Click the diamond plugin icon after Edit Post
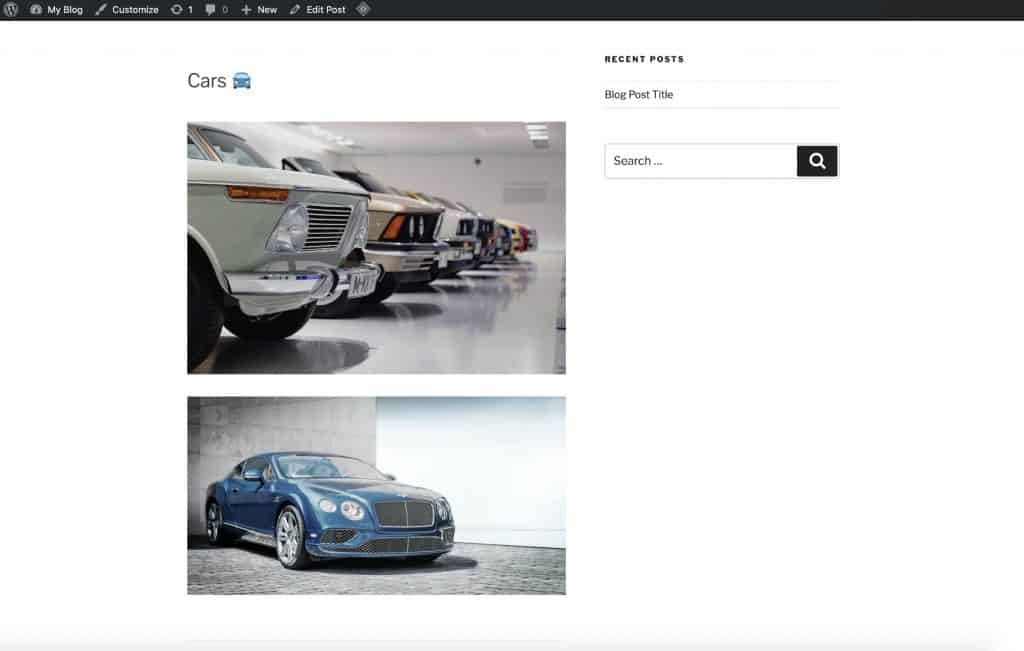 click(362, 9)
